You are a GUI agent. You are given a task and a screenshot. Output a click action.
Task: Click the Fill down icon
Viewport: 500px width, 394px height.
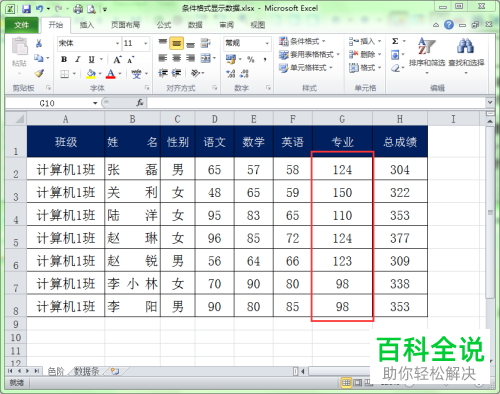coord(395,54)
